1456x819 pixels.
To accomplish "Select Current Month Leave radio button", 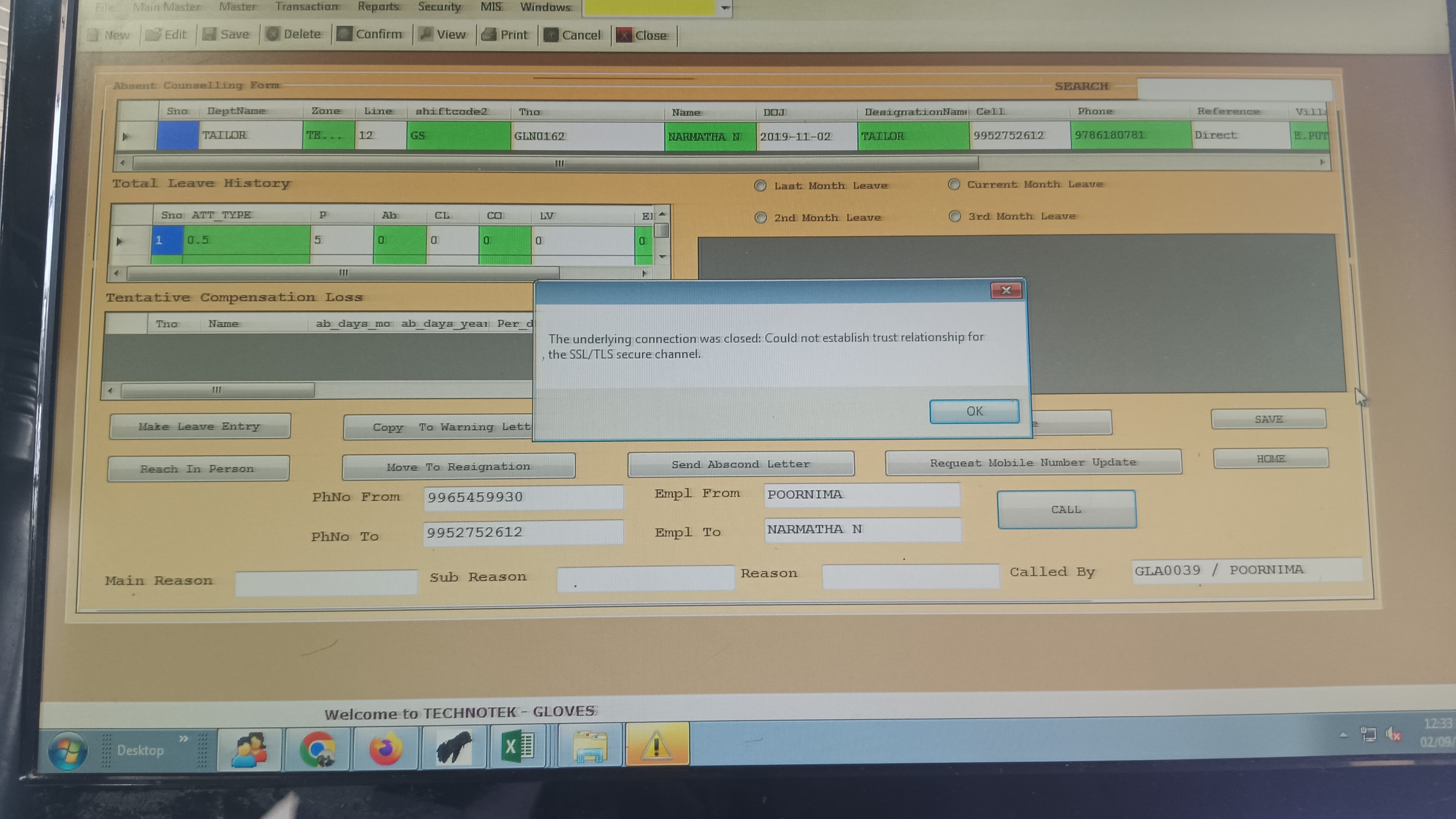I will point(954,184).
